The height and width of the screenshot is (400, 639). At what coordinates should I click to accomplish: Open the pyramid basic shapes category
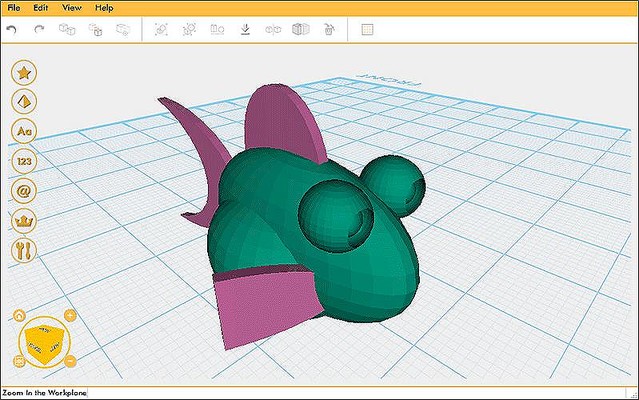(24, 101)
